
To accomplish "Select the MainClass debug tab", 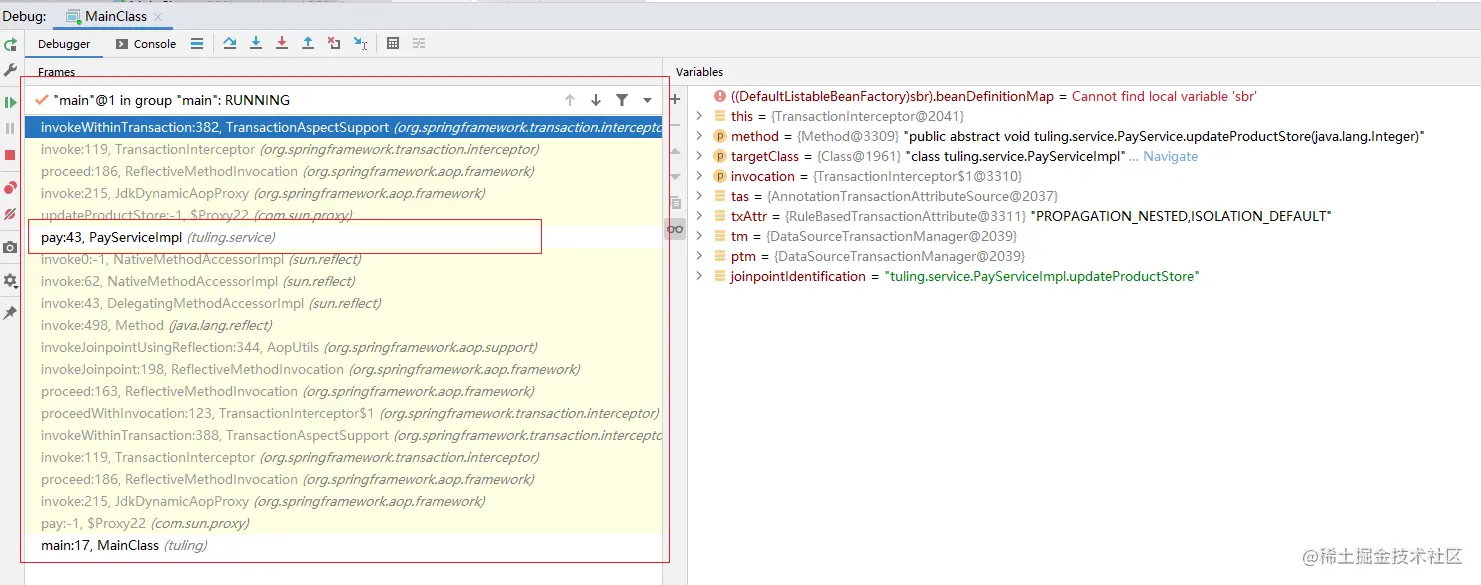I will (x=116, y=16).
